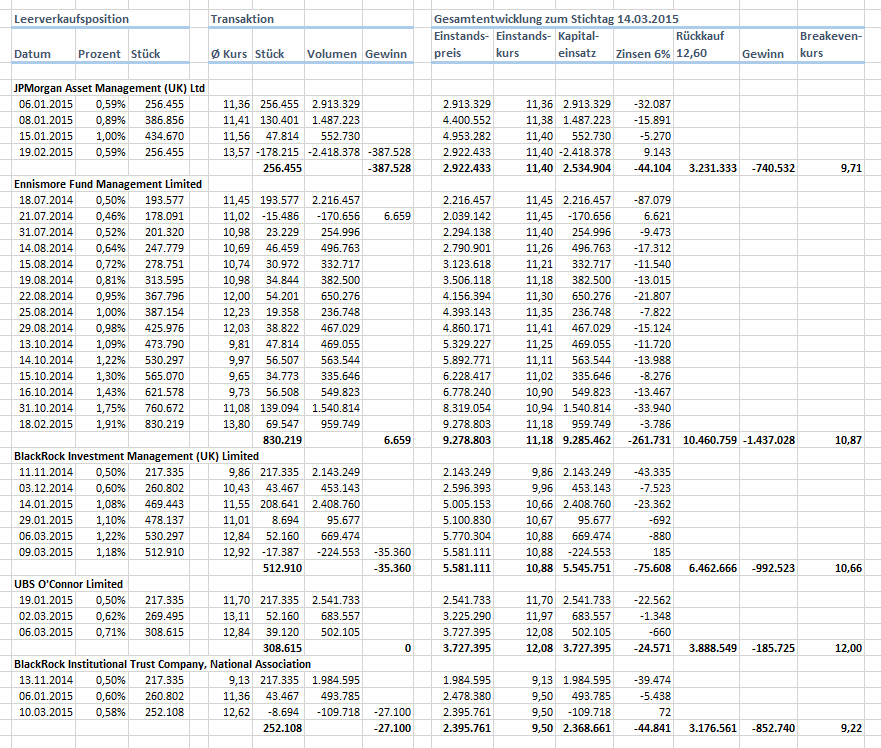Select date cell 06.01.2015 under JPMorgan
The image size is (881, 748).
[x=46, y=104]
